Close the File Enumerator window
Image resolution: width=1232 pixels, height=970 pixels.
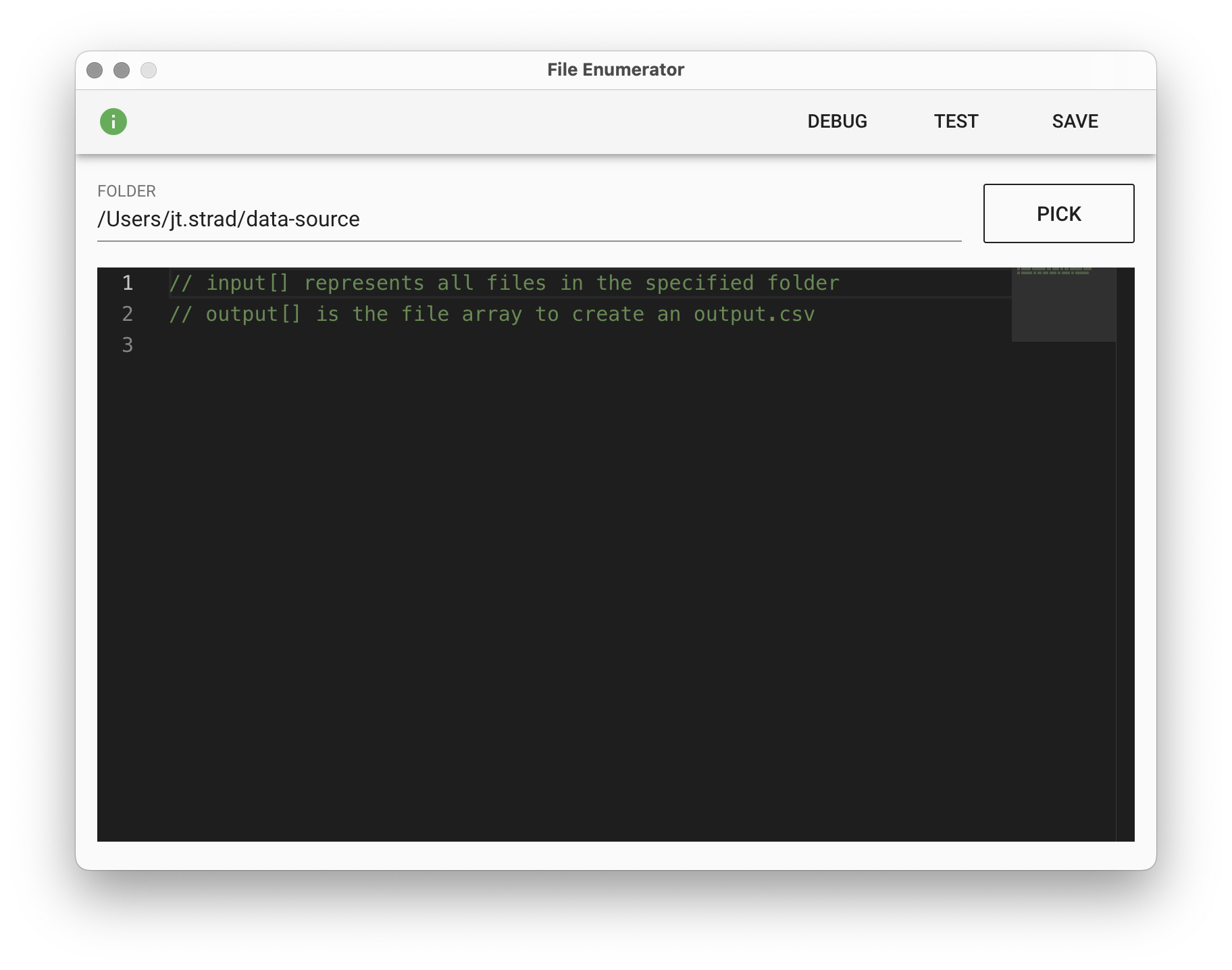point(95,70)
